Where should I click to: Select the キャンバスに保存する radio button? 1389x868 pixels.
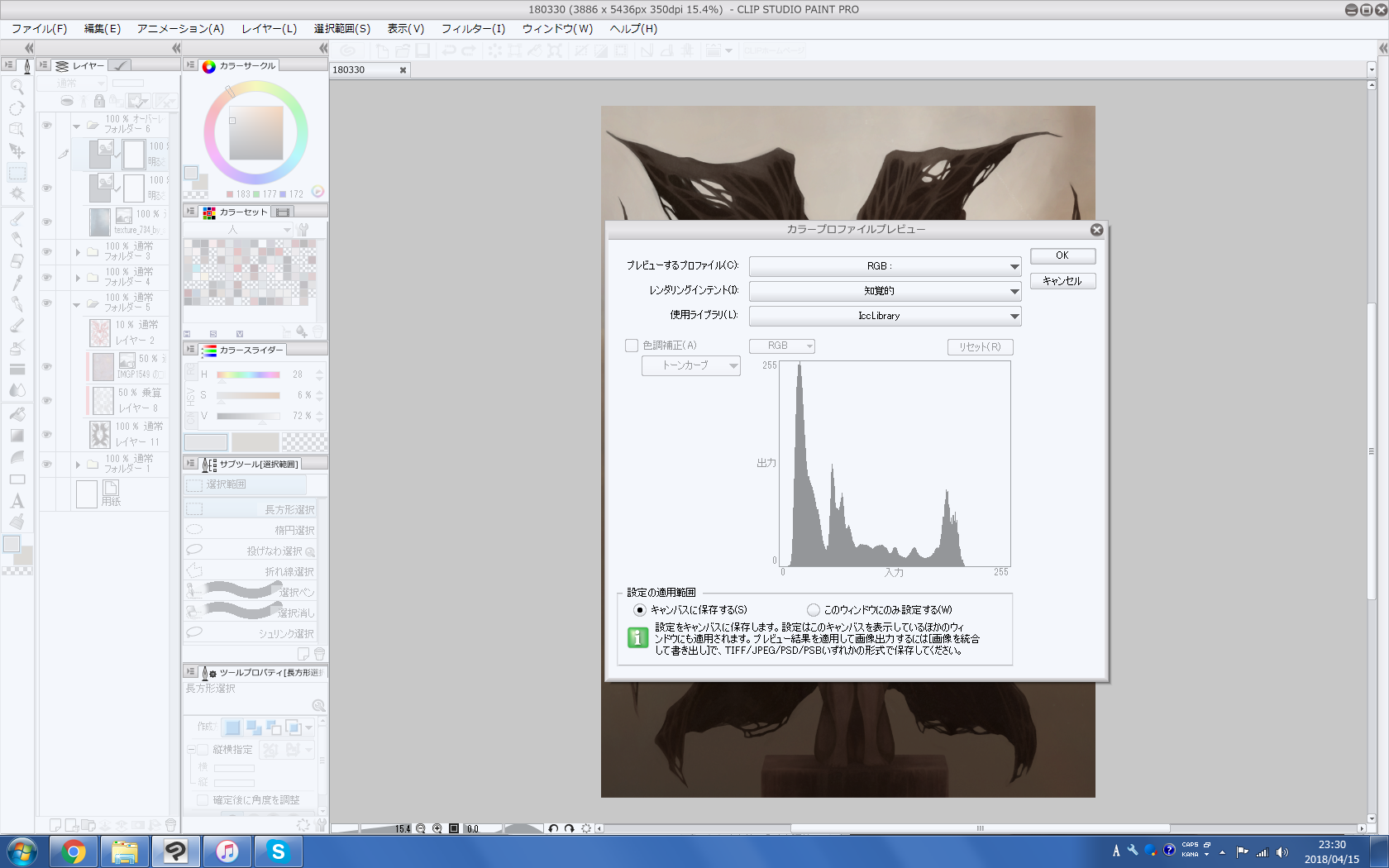click(x=640, y=610)
